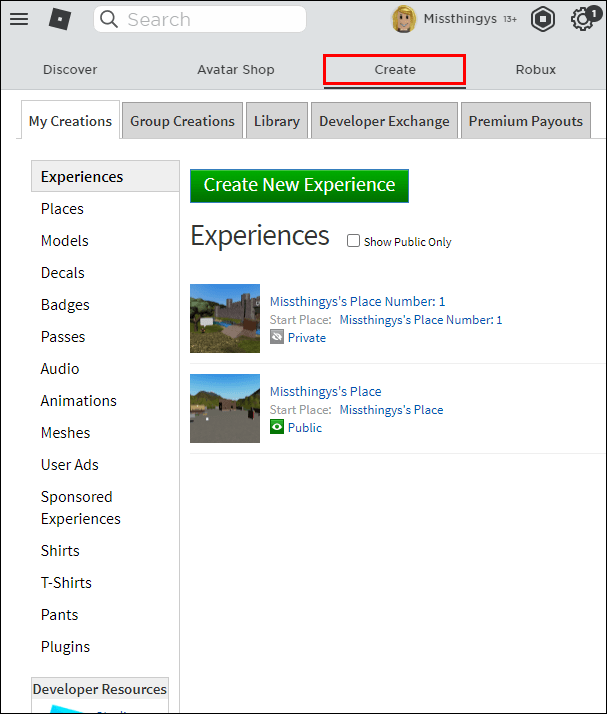Select Badges in the sidebar
This screenshot has width=607, height=714.
tap(65, 305)
